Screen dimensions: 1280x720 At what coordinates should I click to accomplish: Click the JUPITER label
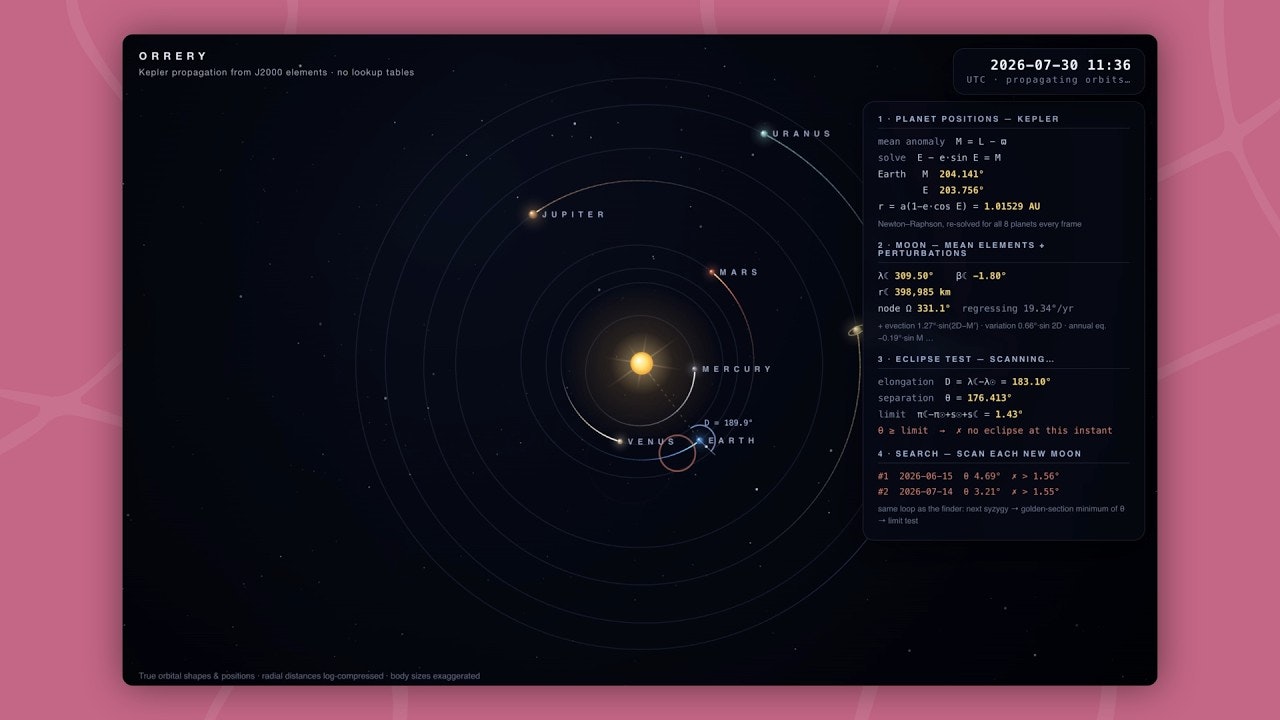click(x=573, y=215)
